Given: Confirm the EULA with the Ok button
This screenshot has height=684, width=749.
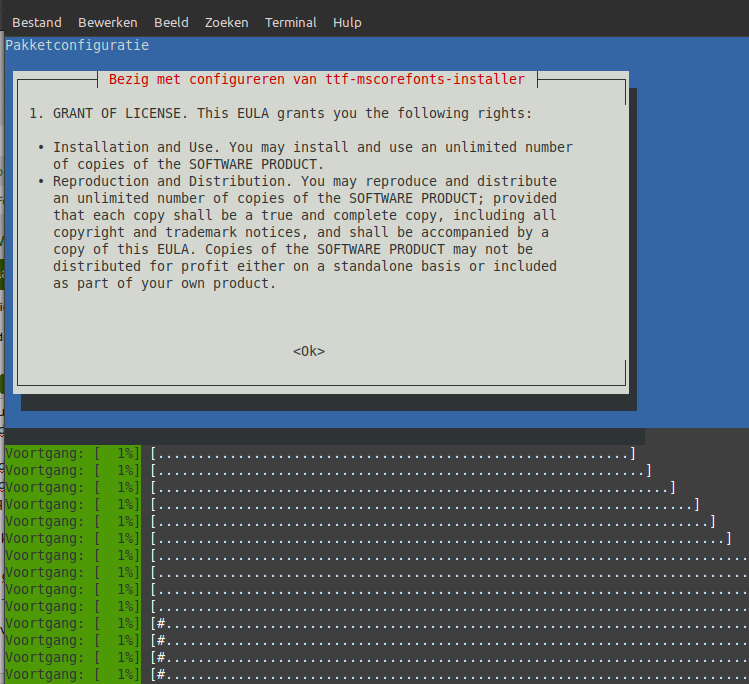Looking at the screenshot, I should click(x=309, y=351).
